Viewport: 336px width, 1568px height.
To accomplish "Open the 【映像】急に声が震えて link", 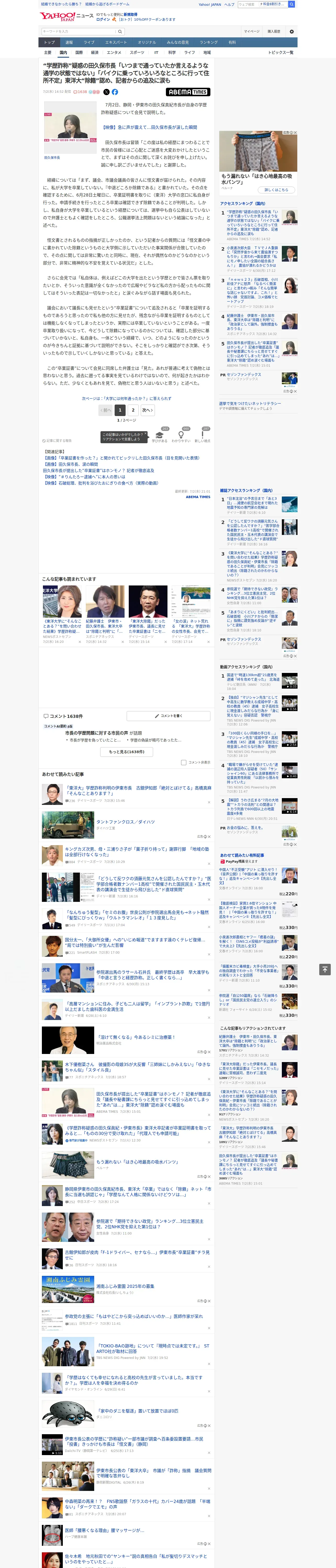I will (149, 127).
